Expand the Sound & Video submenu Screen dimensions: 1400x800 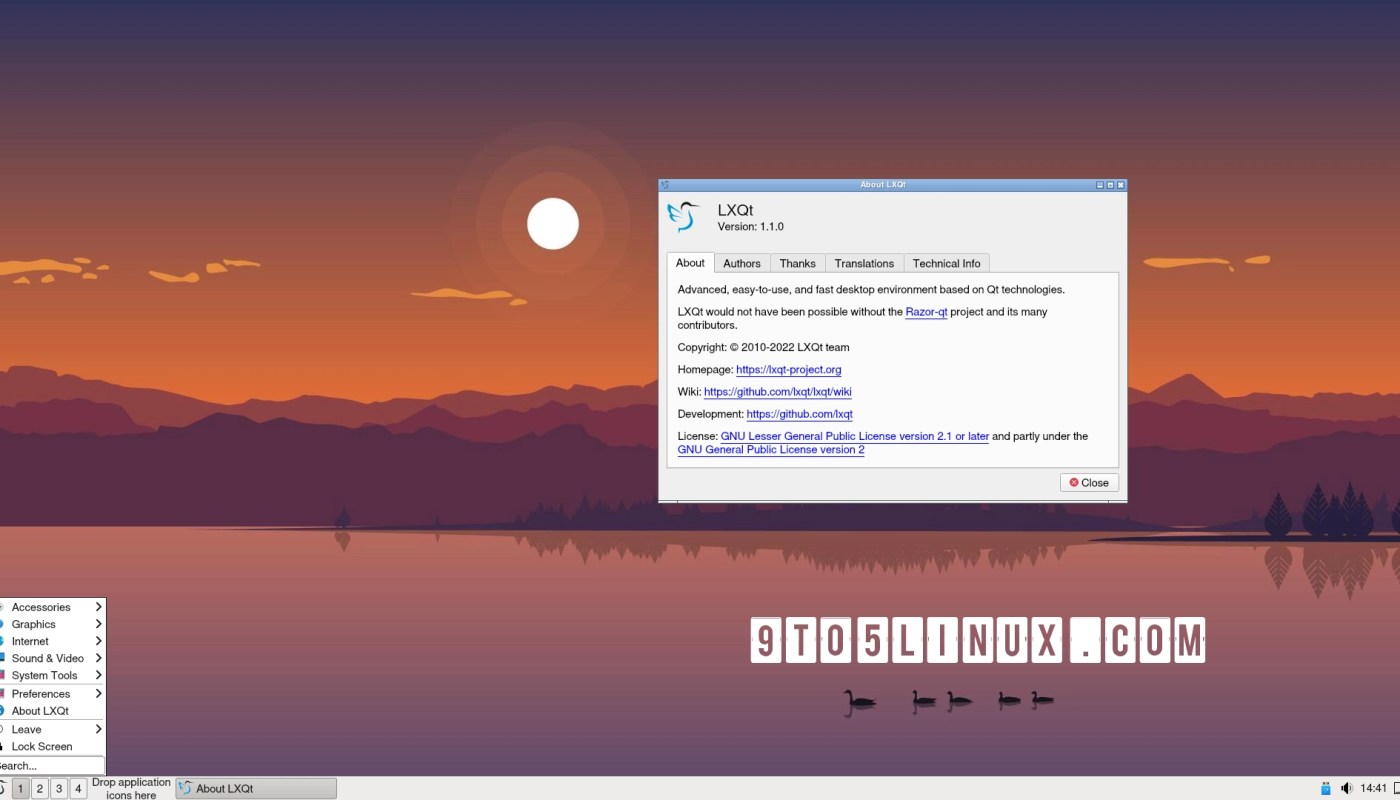[52, 658]
